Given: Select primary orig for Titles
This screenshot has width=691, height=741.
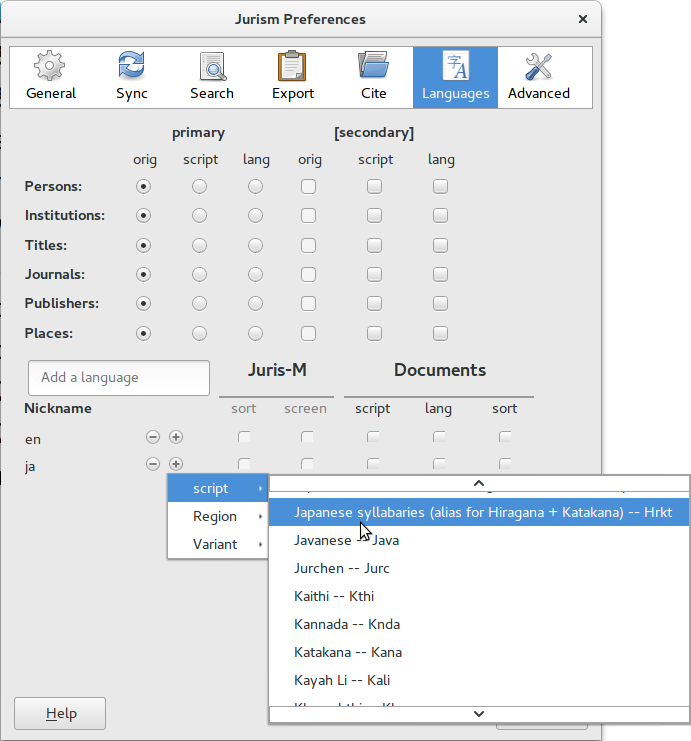Looking at the screenshot, I should click(x=143, y=246).
